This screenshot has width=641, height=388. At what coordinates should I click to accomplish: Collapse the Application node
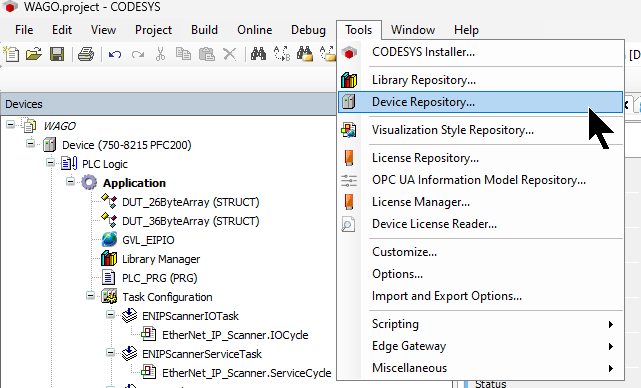point(70,181)
